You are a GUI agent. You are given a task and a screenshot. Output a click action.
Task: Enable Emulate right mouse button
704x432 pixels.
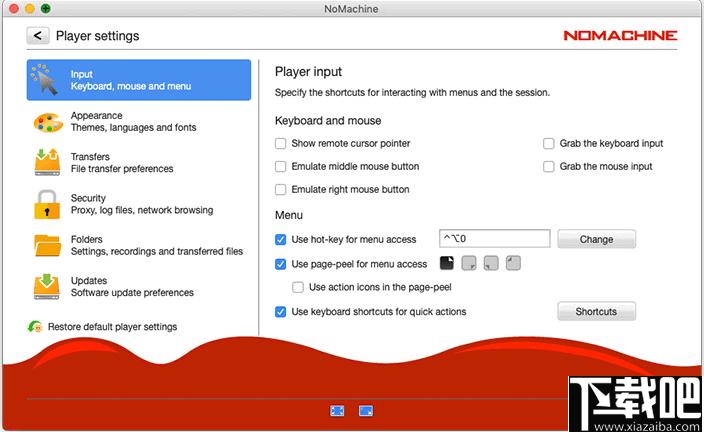pyautogui.click(x=281, y=190)
